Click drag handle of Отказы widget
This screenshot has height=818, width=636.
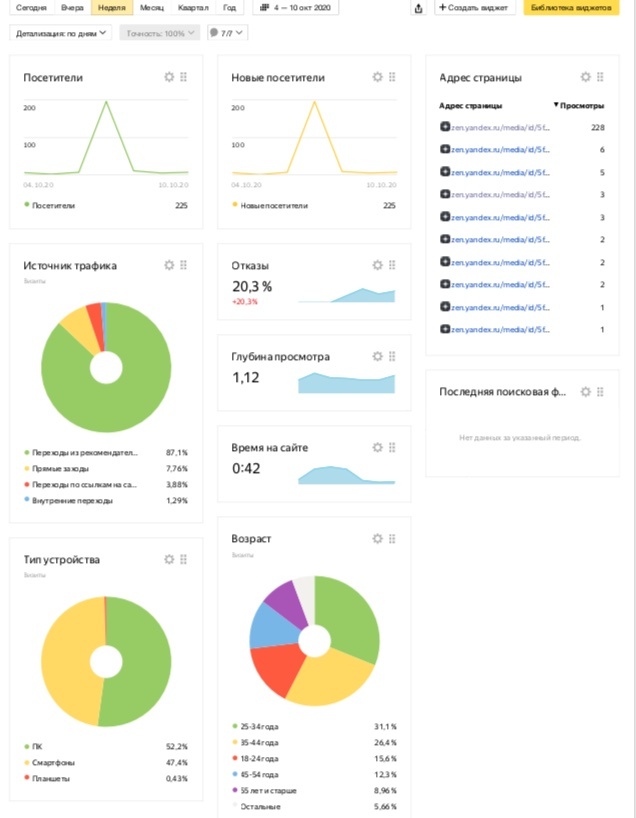392,265
